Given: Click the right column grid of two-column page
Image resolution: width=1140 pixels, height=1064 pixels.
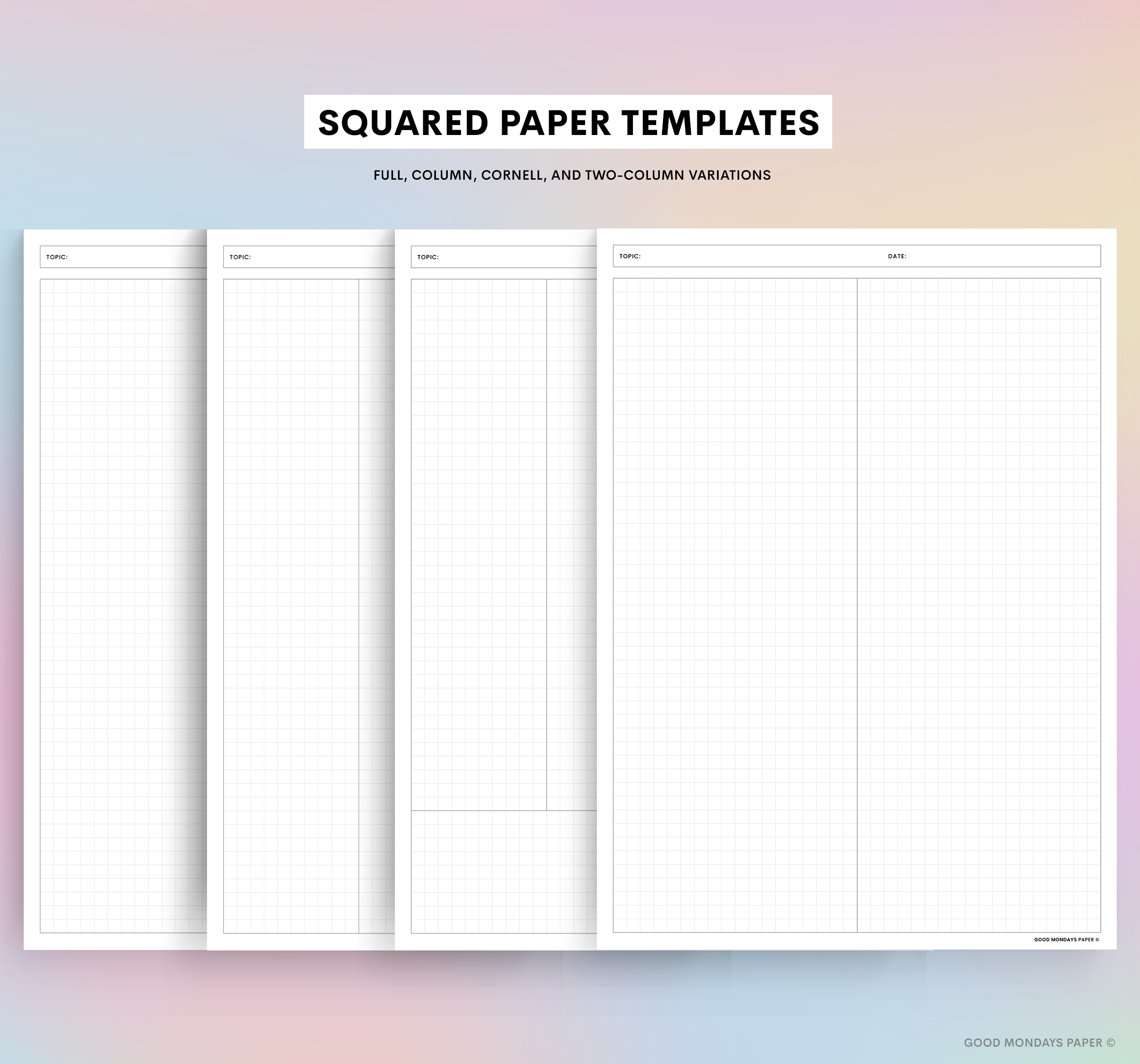Looking at the screenshot, I should click(979, 605).
